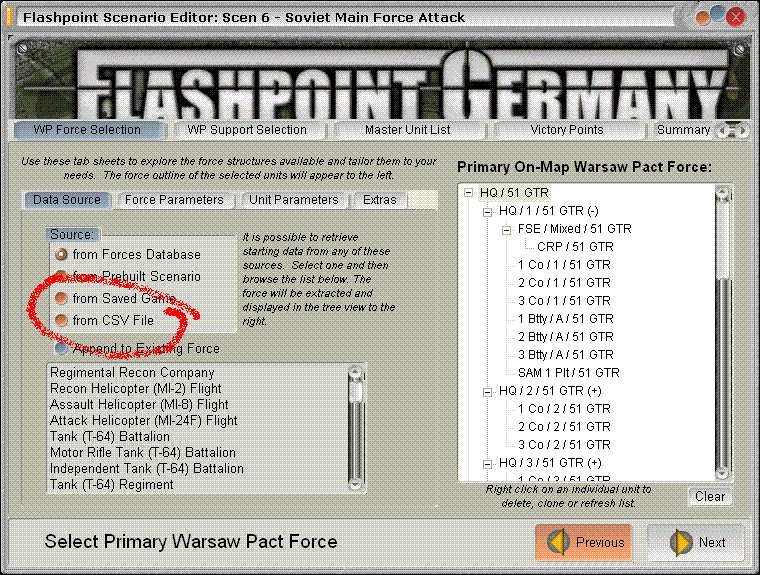Close the Scenario Editor window

736,17
